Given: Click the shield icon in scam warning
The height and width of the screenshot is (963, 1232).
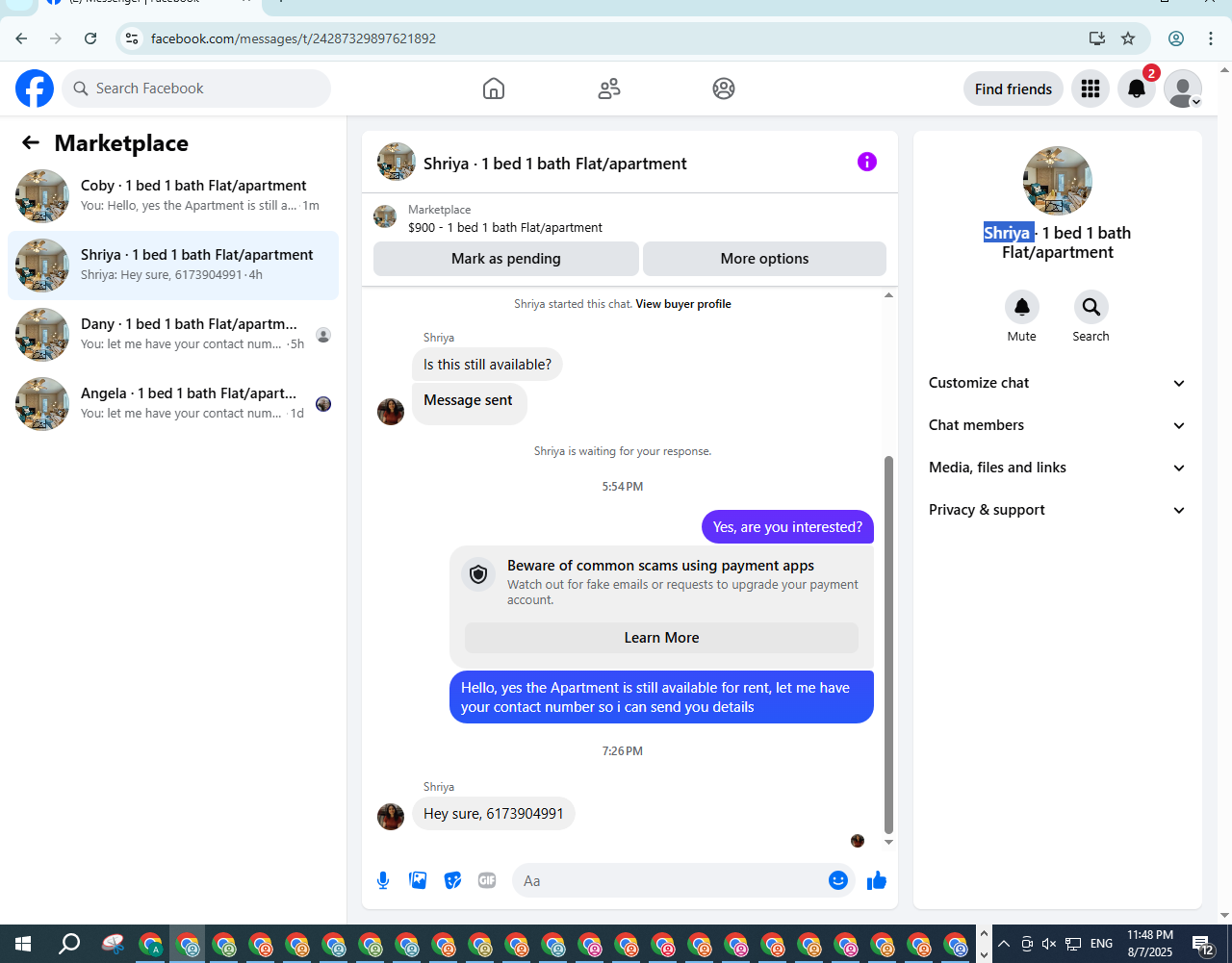Looking at the screenshot, I should [478, 575].
